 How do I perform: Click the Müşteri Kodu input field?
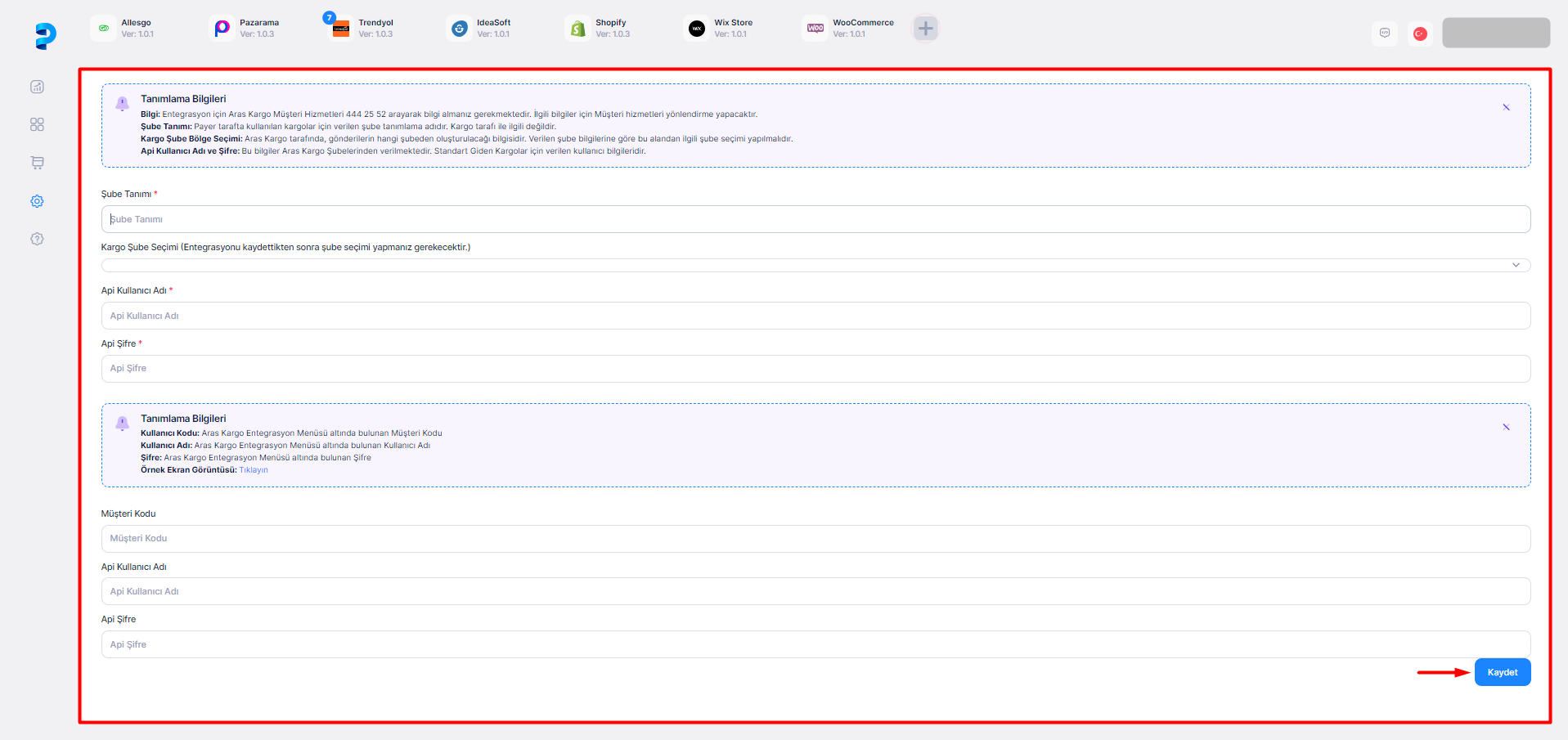pyautogui.click(x=815, y=539)
